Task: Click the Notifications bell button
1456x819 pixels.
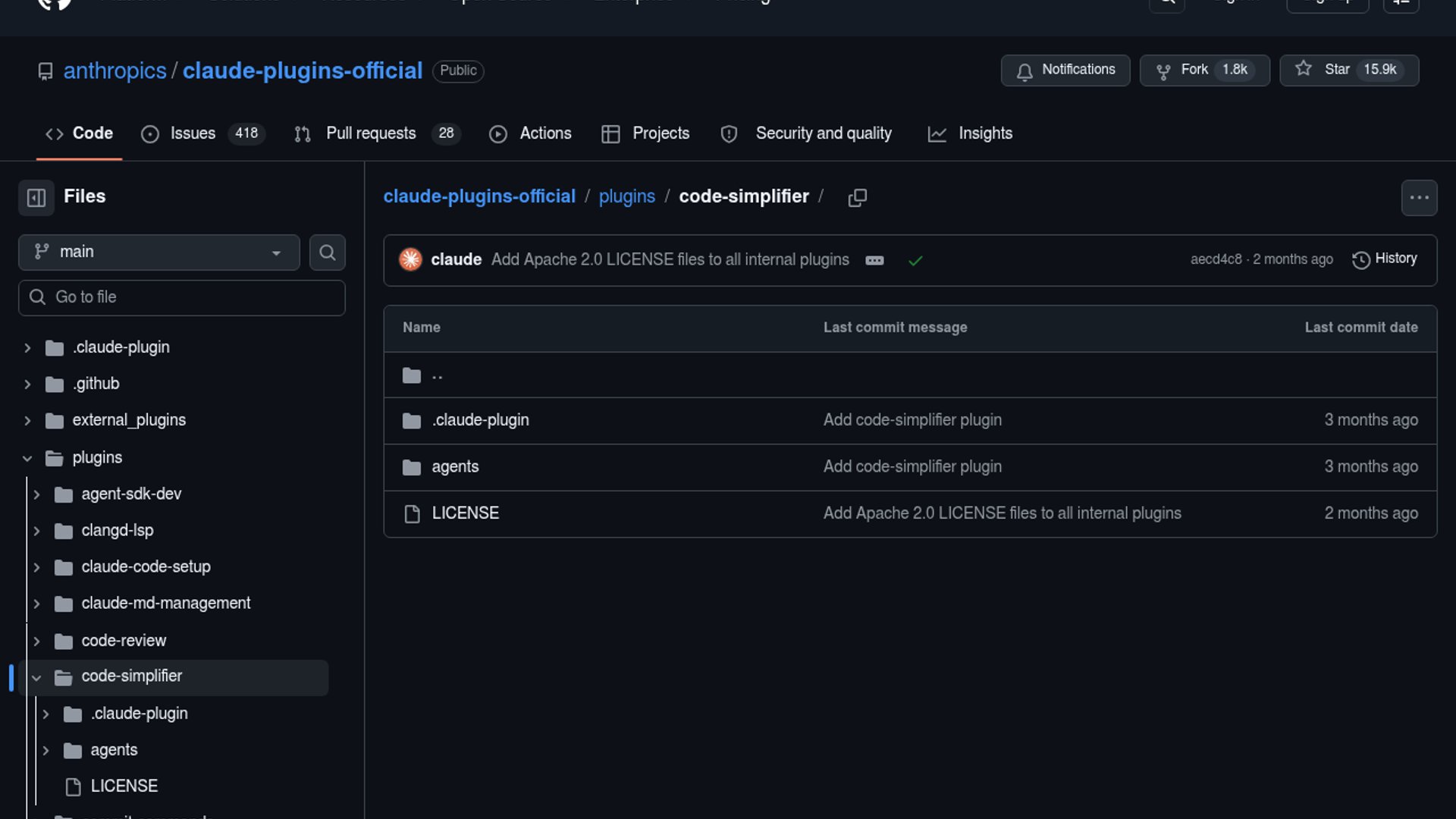Action: pyautogui.click(x=1065, y=70)
